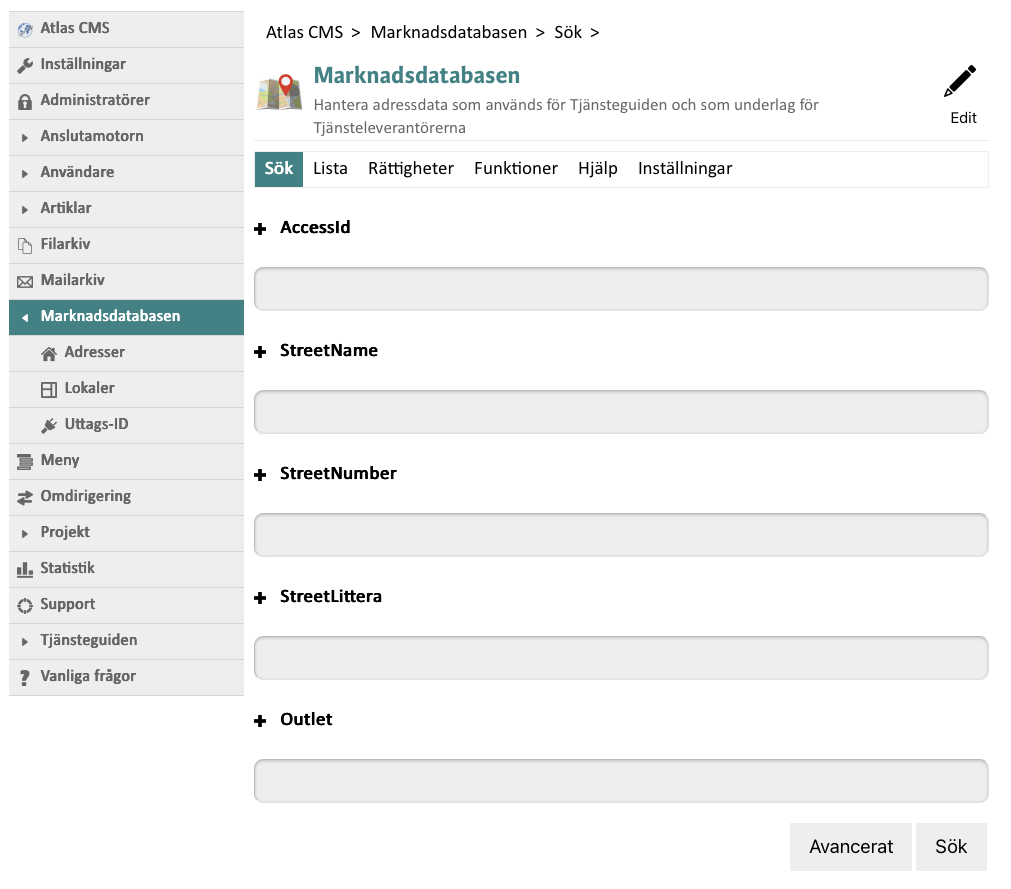Expand the StreetLittera plus sign

261,598
